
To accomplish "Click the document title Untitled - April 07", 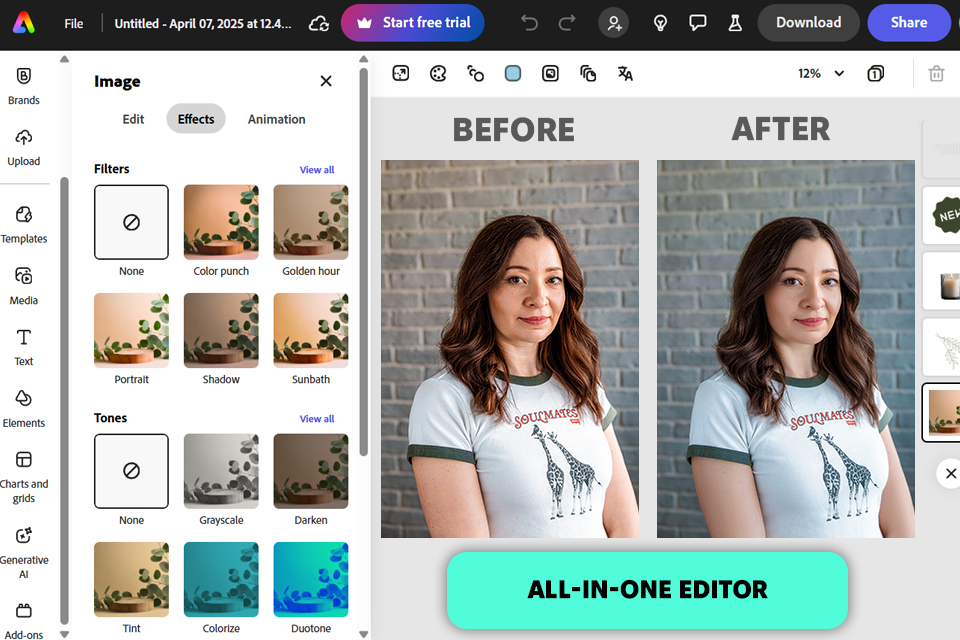I will coord(203,23).
